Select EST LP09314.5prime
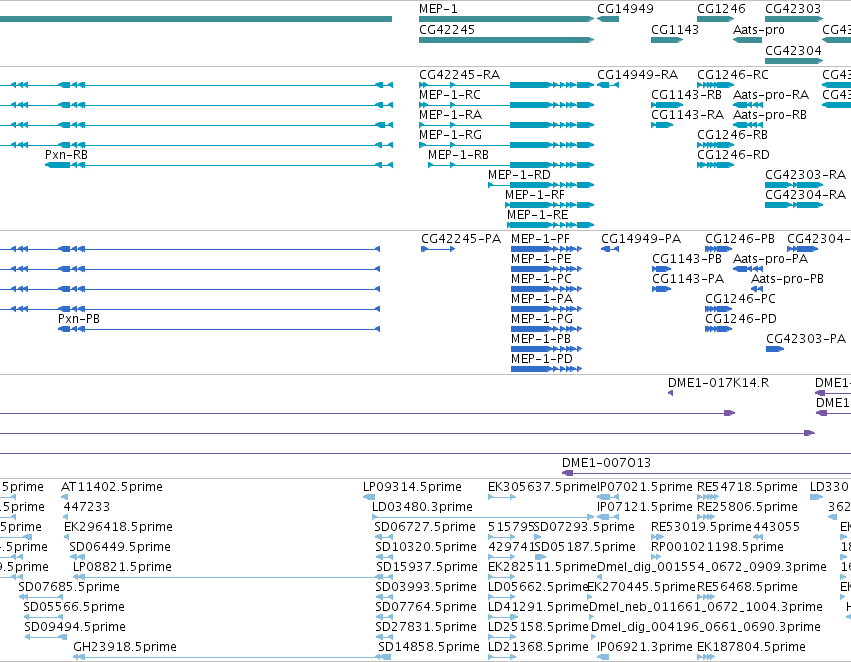Viewport: 851px width, 662px height. tap(369, 497)
